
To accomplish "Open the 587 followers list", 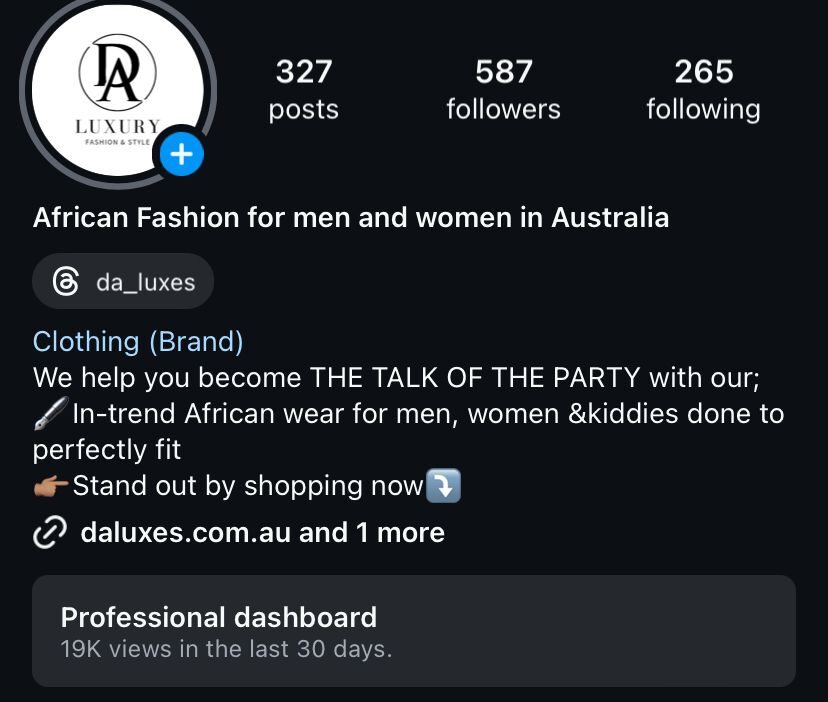I will coord(503,89).
